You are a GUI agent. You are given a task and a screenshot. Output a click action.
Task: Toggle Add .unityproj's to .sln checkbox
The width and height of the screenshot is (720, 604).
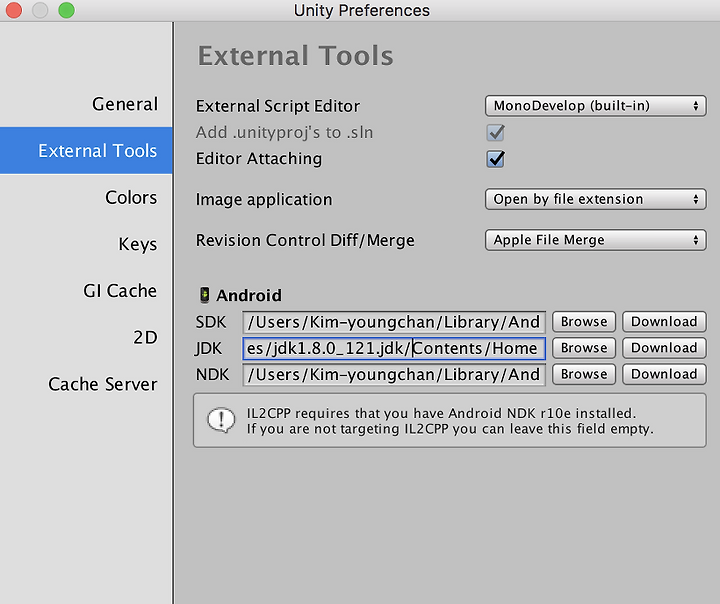click(495, 133)
